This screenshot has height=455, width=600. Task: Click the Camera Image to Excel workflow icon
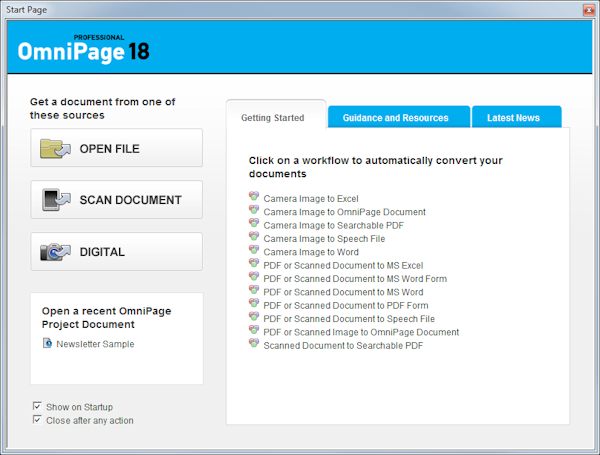point(254,198)
